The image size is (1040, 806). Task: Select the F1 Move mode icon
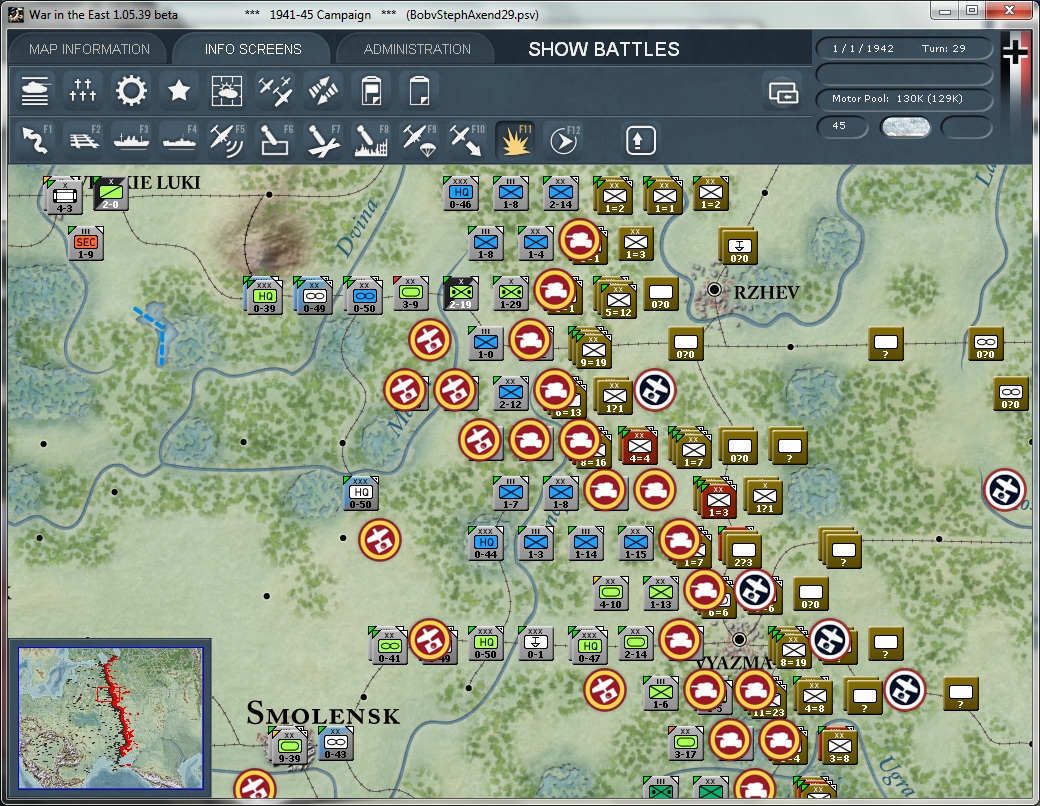[x=35, y=140]
